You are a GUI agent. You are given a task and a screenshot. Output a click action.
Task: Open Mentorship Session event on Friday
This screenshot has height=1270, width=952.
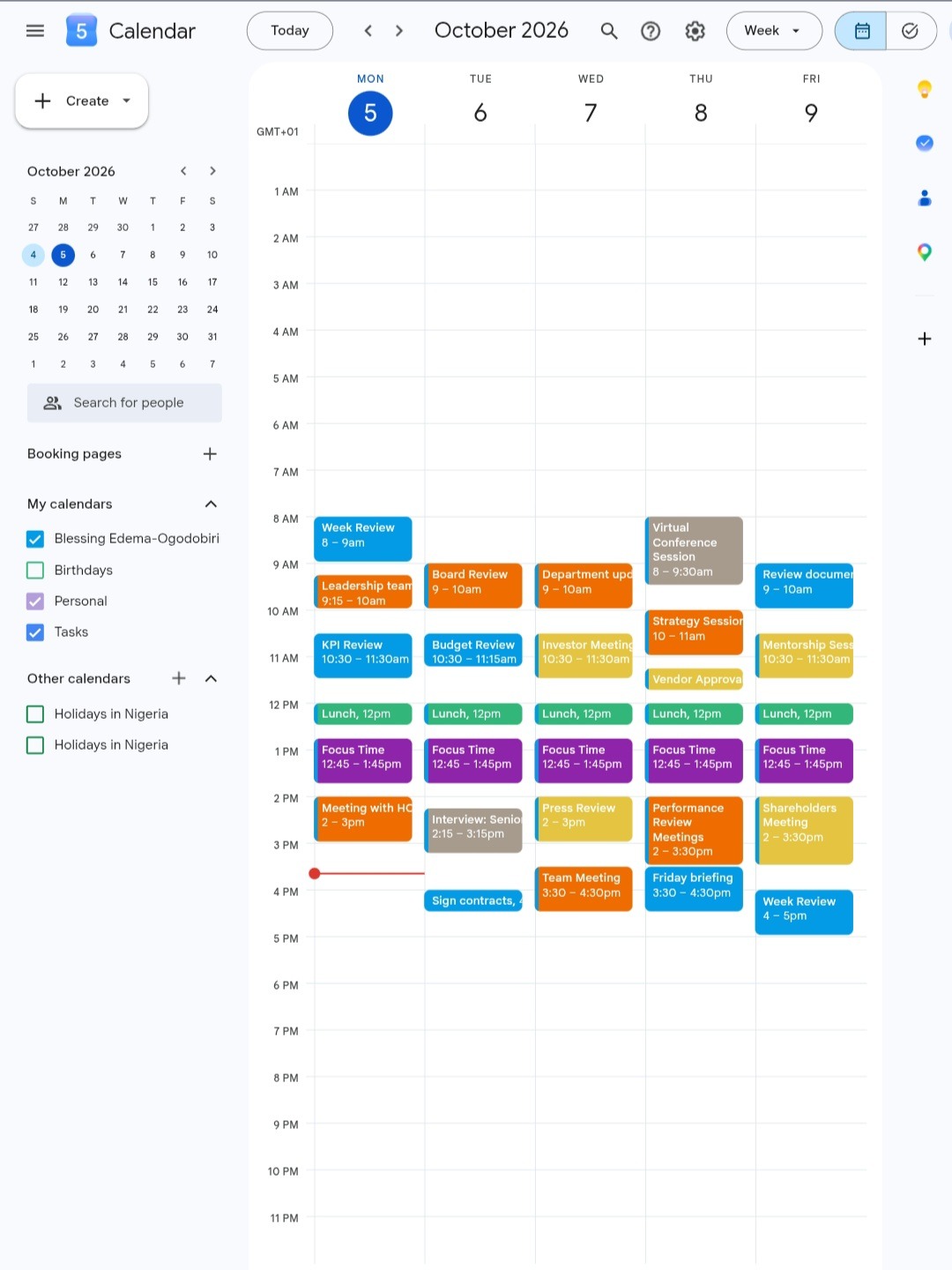pyautogui.click(x=804, y=655)
